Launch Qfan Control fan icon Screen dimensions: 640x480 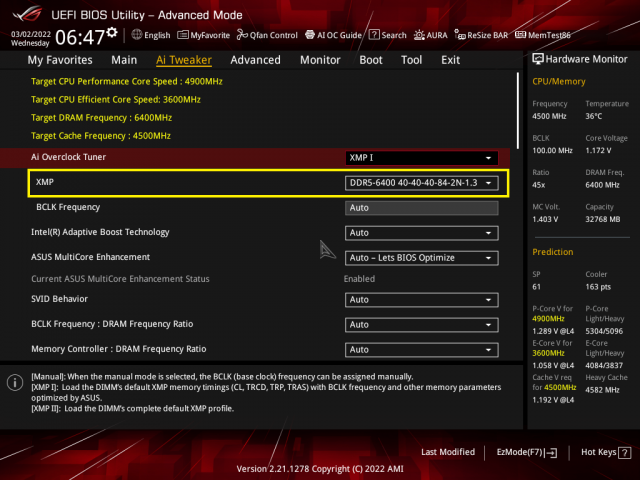(242, 35)
